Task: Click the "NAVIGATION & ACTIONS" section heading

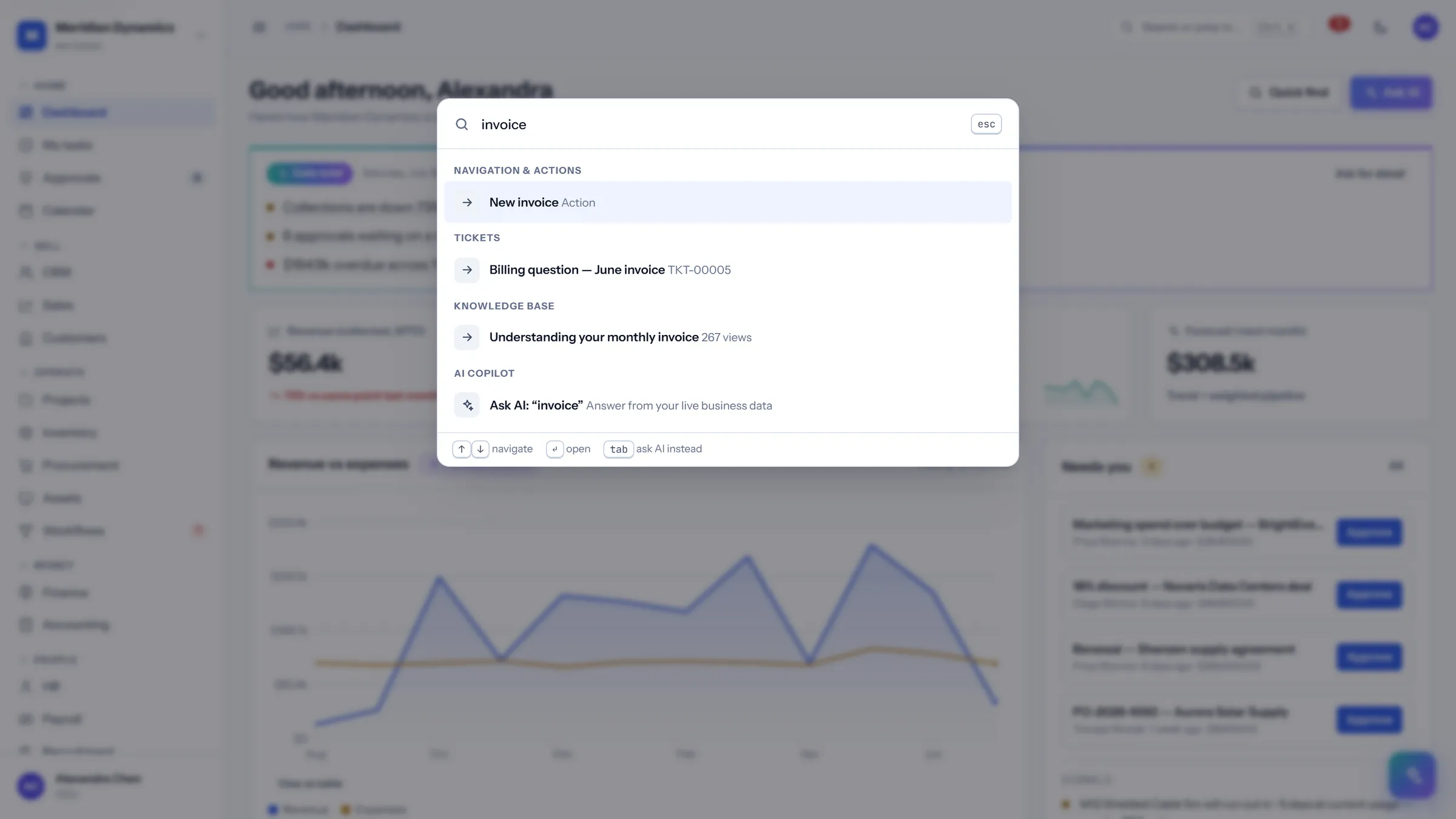Action: click(517, 170)
